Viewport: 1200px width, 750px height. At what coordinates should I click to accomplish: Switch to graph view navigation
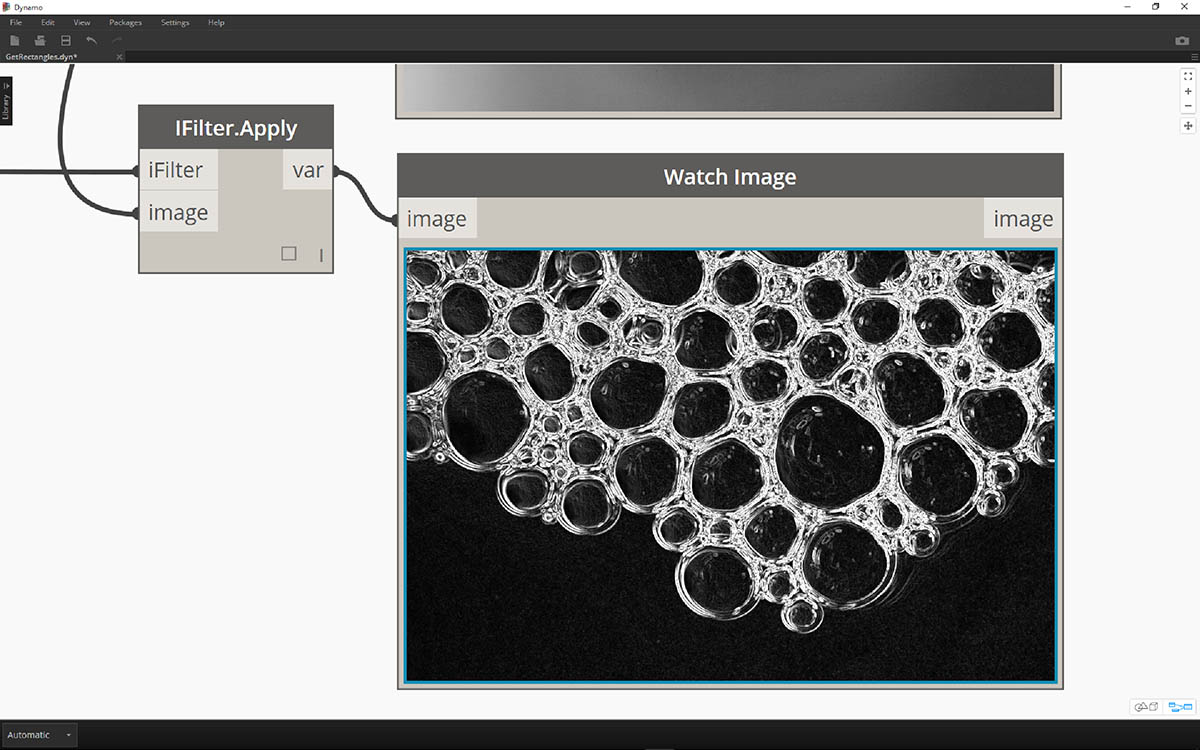tap(1180, 707)
